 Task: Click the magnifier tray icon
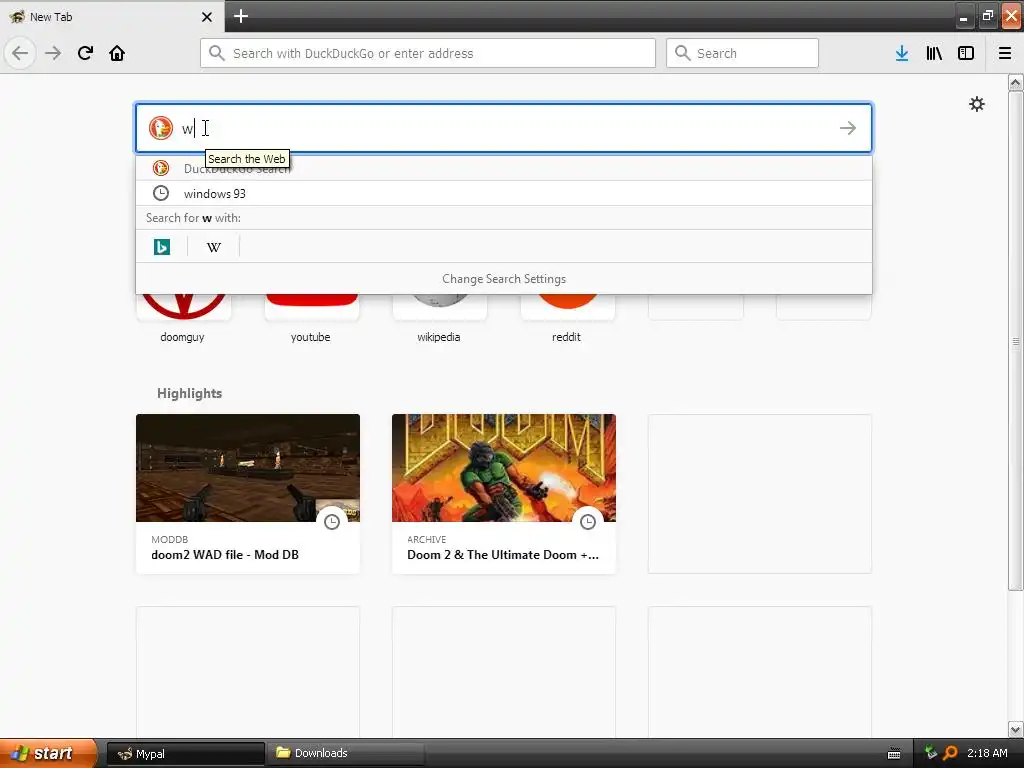[950, 753]
